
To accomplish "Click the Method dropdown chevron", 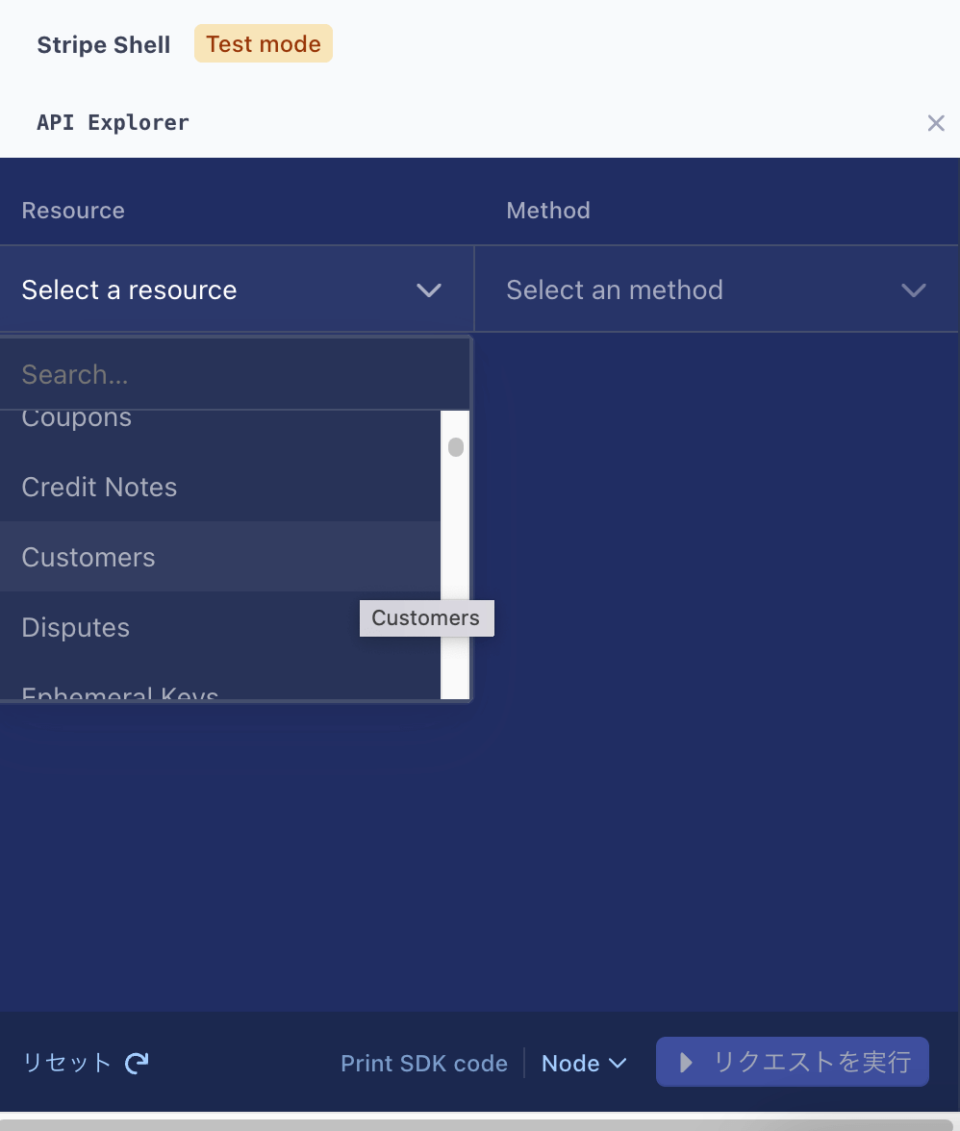I will click(913, 290).
